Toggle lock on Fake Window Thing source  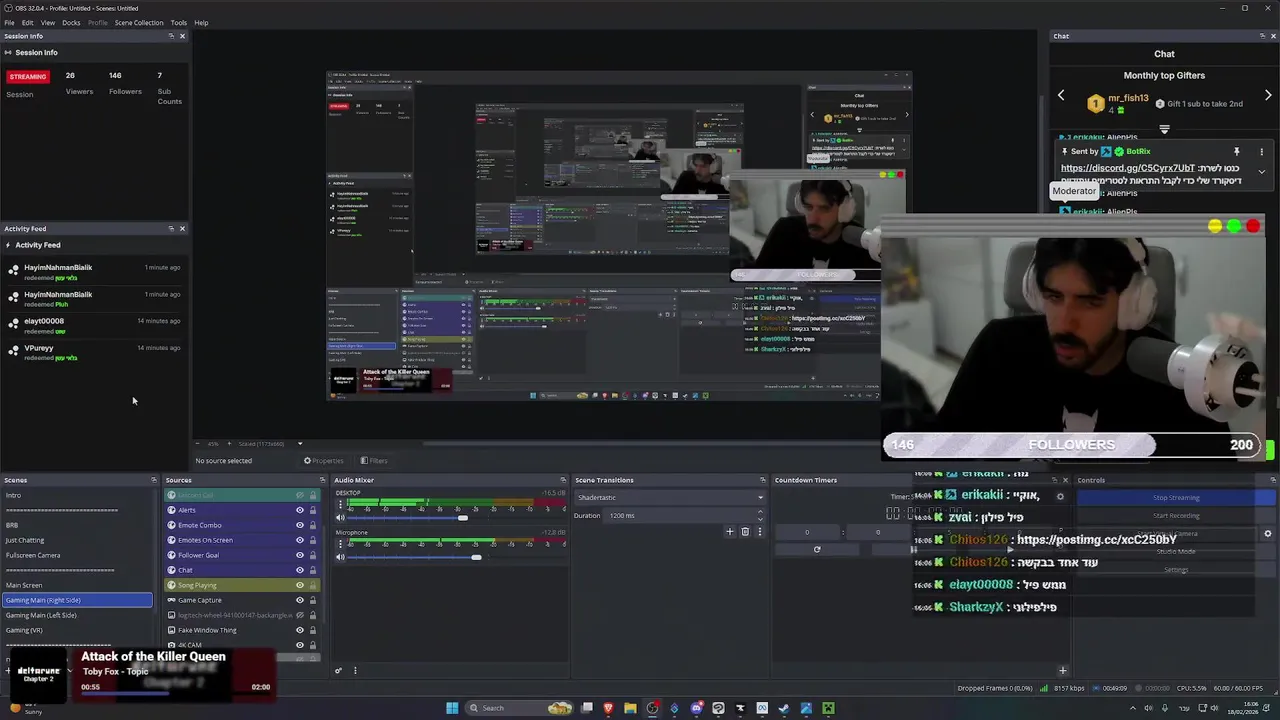(312, 630)
